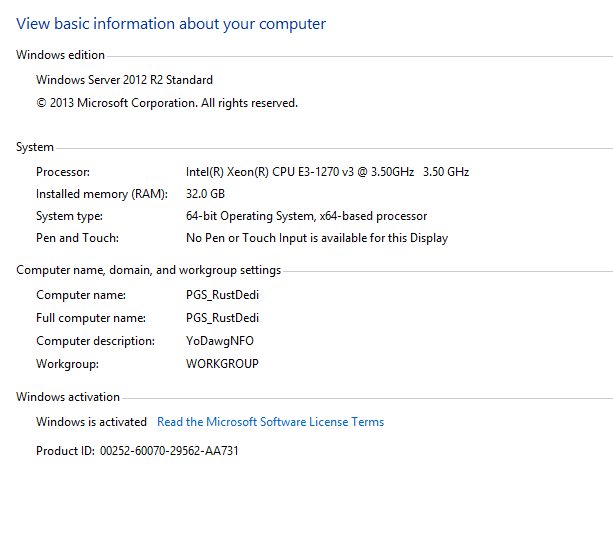This screenshot has width=613, height=534.
Task: Open the Microsoft Software License Terms link
Action: [270, 422]
